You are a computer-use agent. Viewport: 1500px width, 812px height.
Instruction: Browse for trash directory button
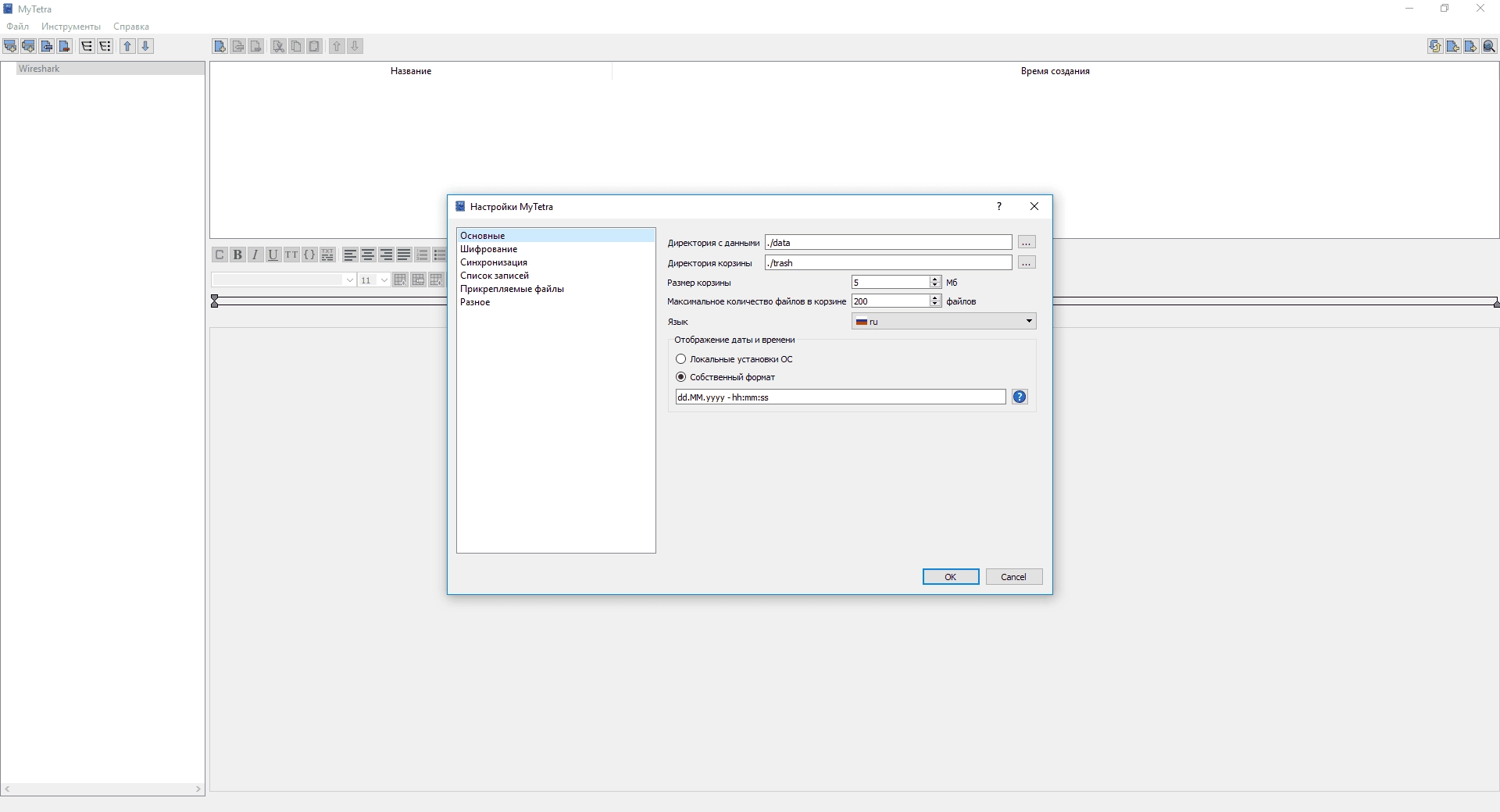pos(1027,262)
